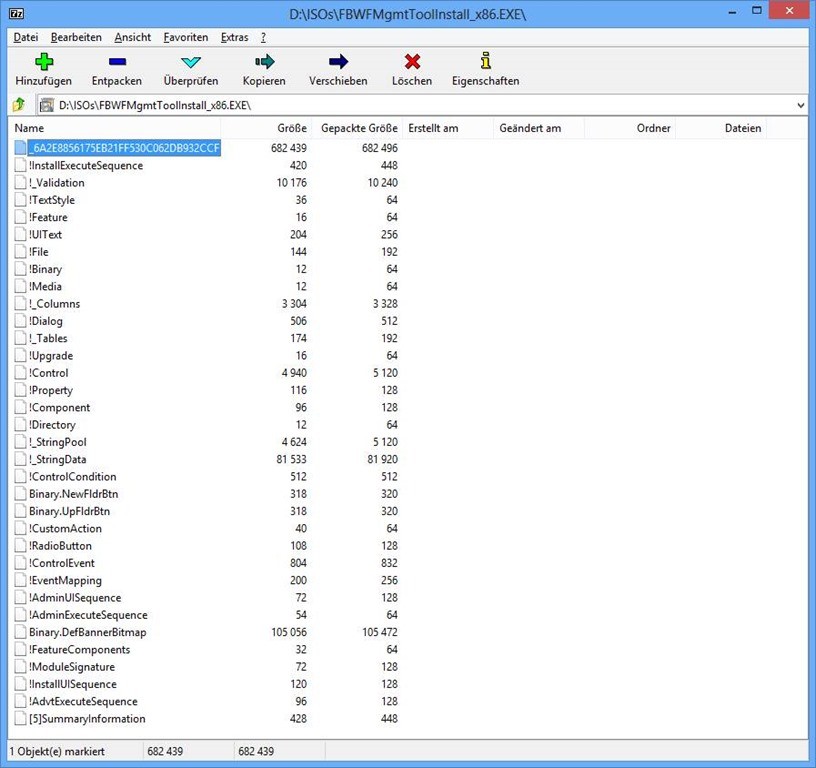816x768 pixels.
Task: Select the !ControlEvent entry
Action: click(x=62, y=563)
